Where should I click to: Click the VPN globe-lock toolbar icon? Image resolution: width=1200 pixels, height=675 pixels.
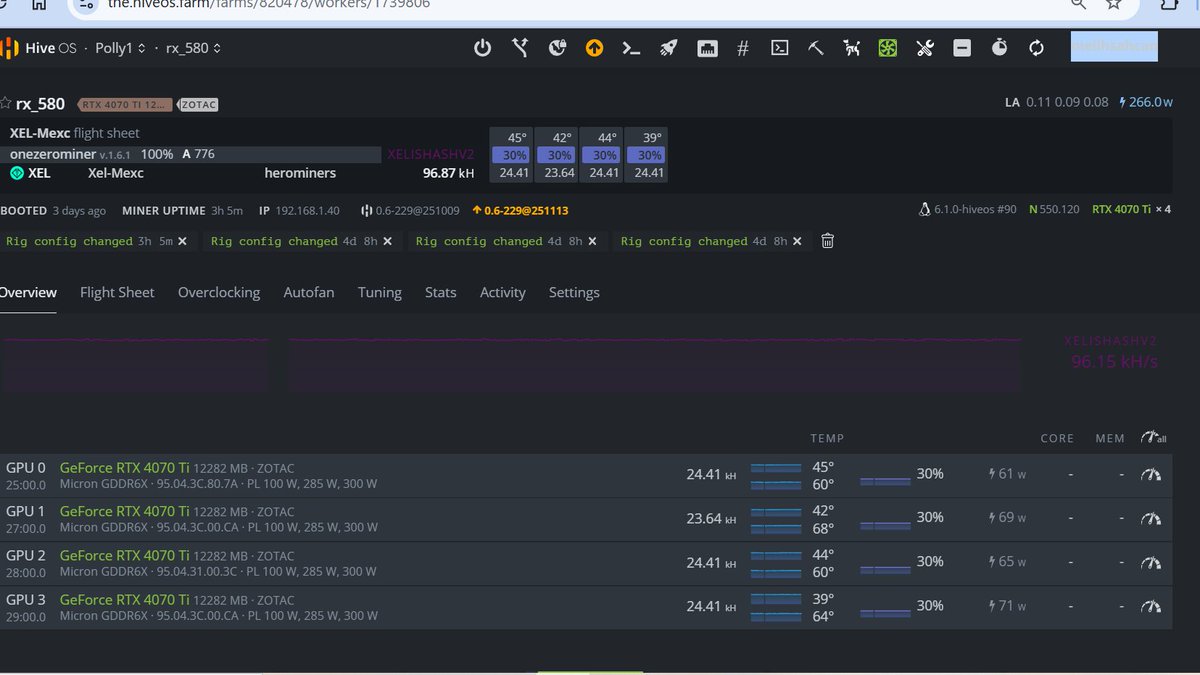[x=557, y=47]
